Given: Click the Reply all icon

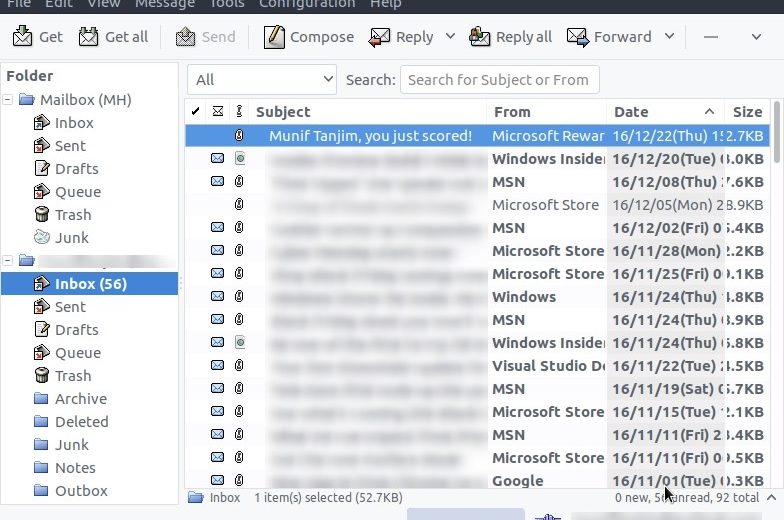Looking at the screenshot, I should click(480, 36).
